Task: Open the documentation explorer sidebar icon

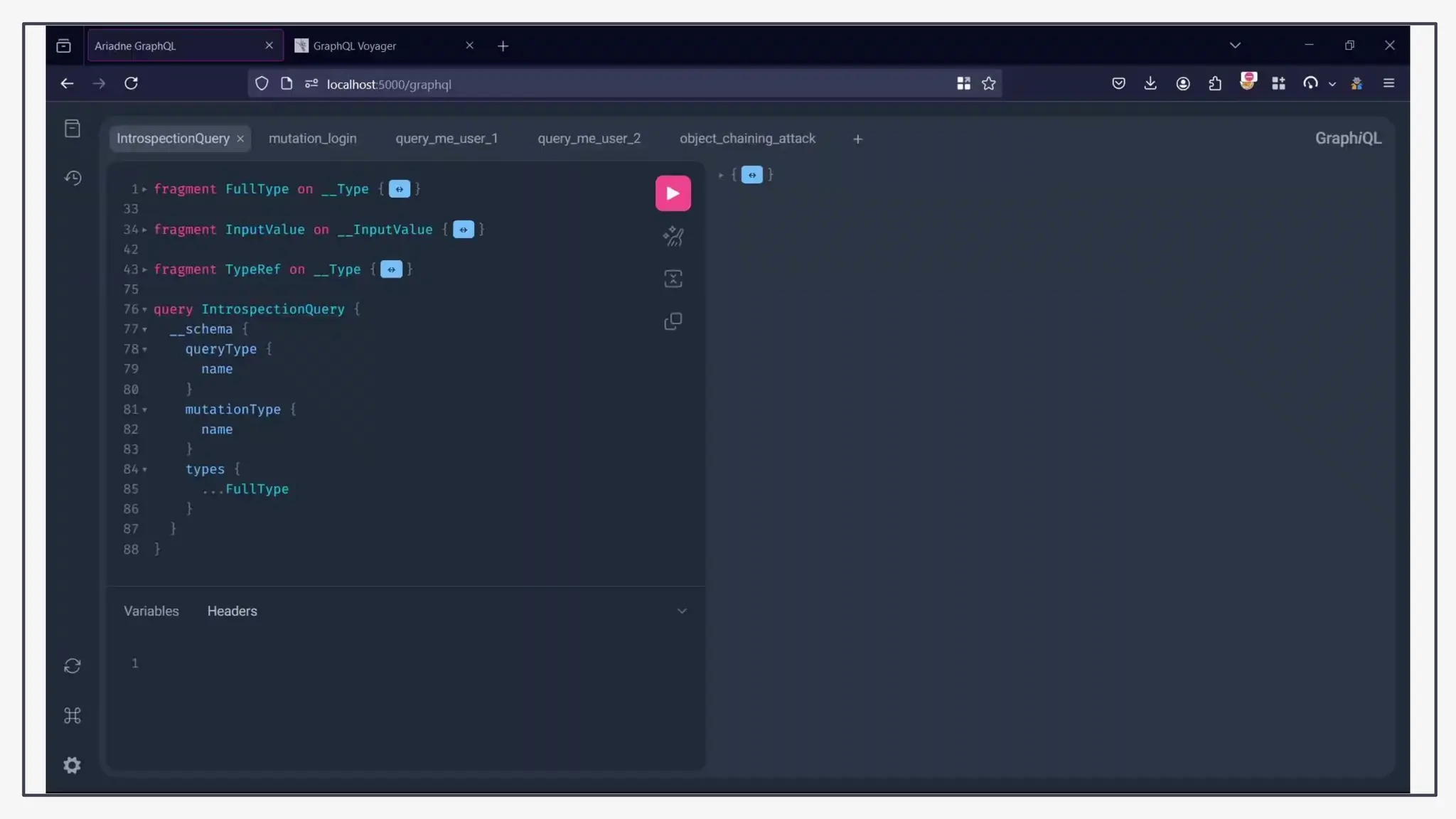Action: pyautogui.click(x=72, y=129)
